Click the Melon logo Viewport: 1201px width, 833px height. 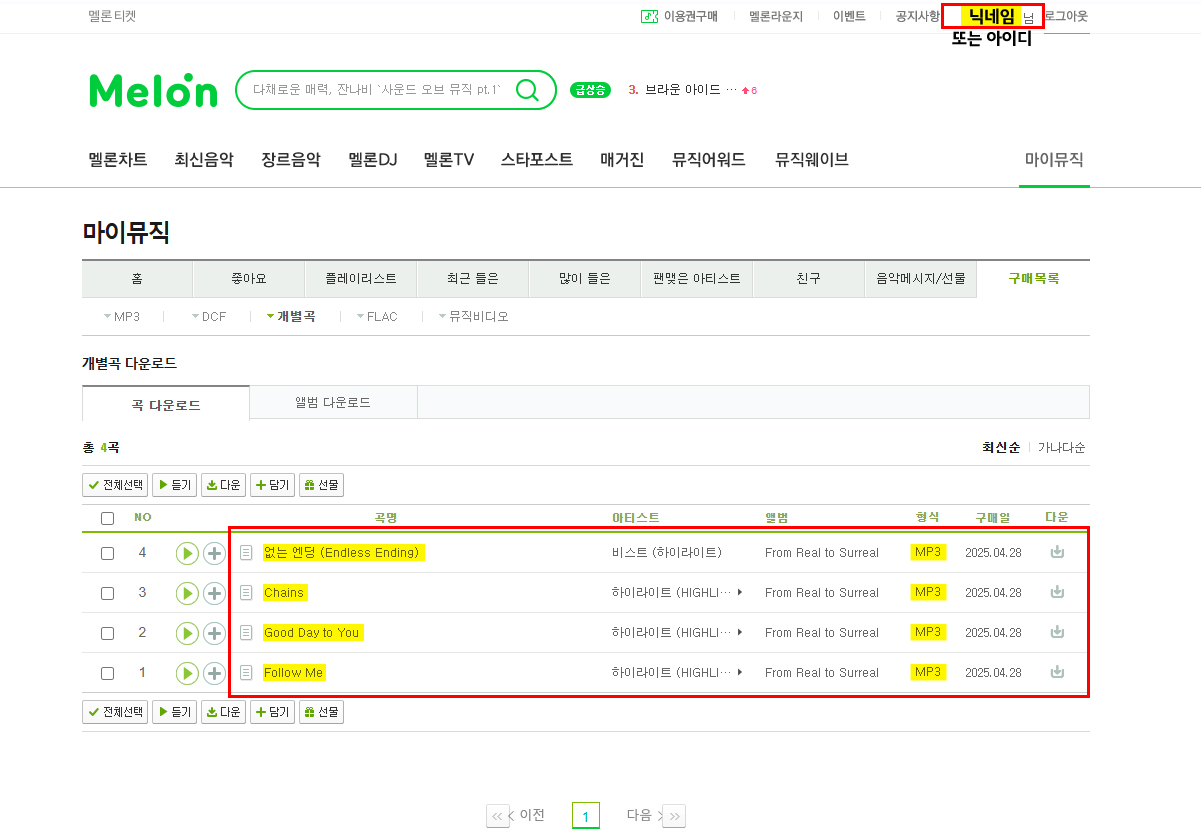(x=153, y=91)
